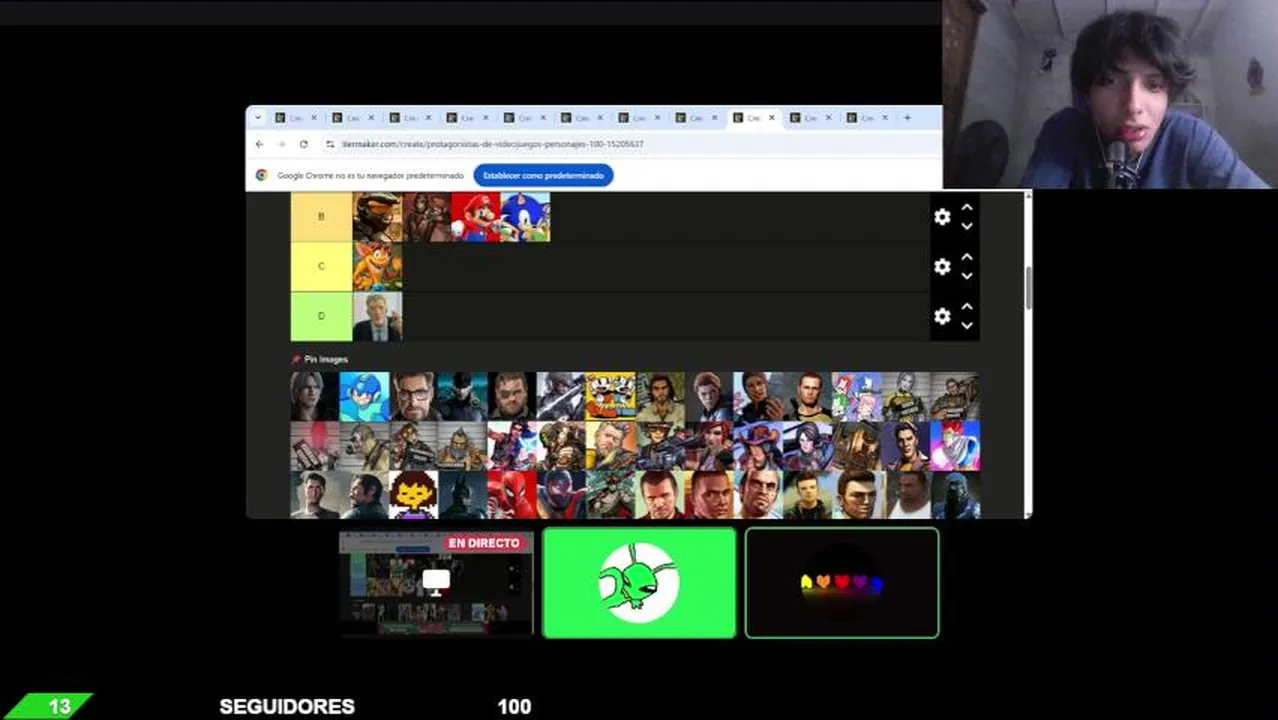
Task: Click the SEGUIDORES label text
Action: coord(287,706)
